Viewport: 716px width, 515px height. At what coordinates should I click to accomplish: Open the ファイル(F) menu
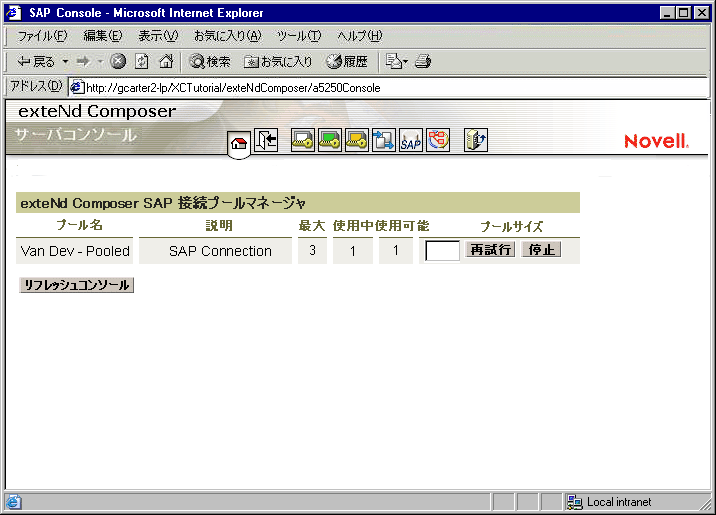pyautogui.click(x=42, y=36)
